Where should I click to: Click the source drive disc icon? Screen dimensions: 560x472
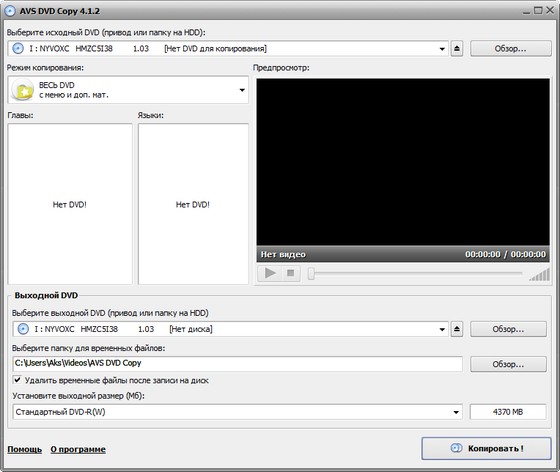coord(18,48)
